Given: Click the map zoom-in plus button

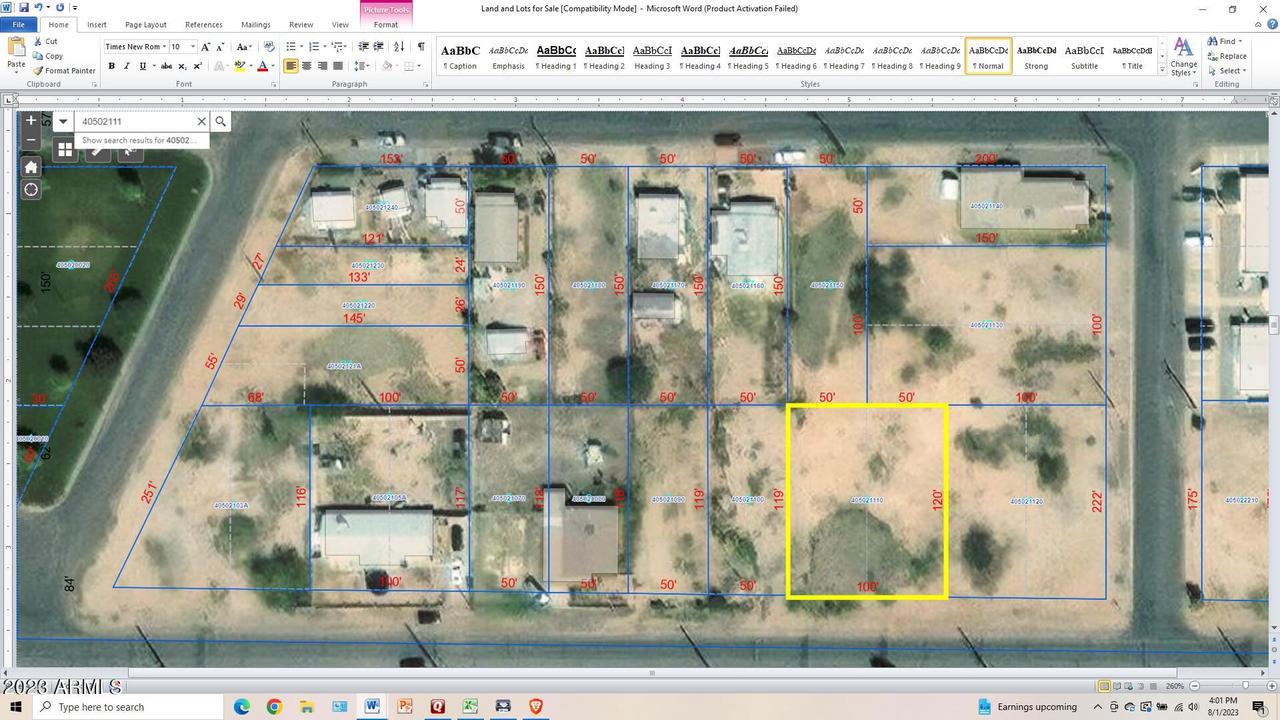Looking at the screenshot, I should click(x=31, y=120).
